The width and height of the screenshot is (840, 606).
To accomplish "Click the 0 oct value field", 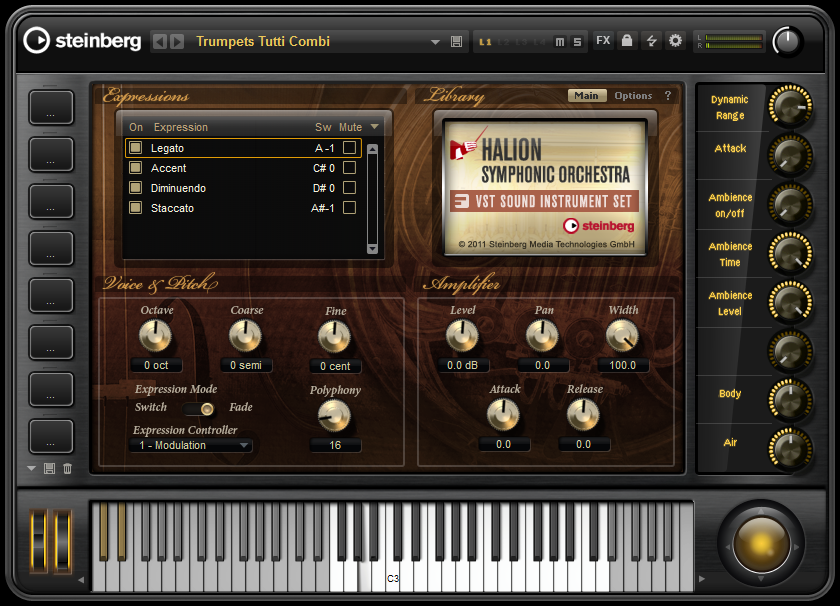I will [x=156, y=365].
